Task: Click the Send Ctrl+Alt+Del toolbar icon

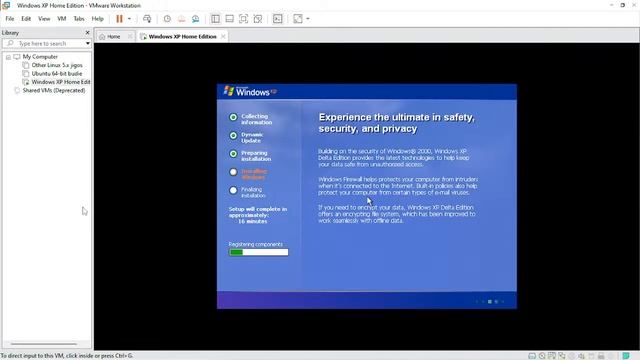Action: (147, 19)
